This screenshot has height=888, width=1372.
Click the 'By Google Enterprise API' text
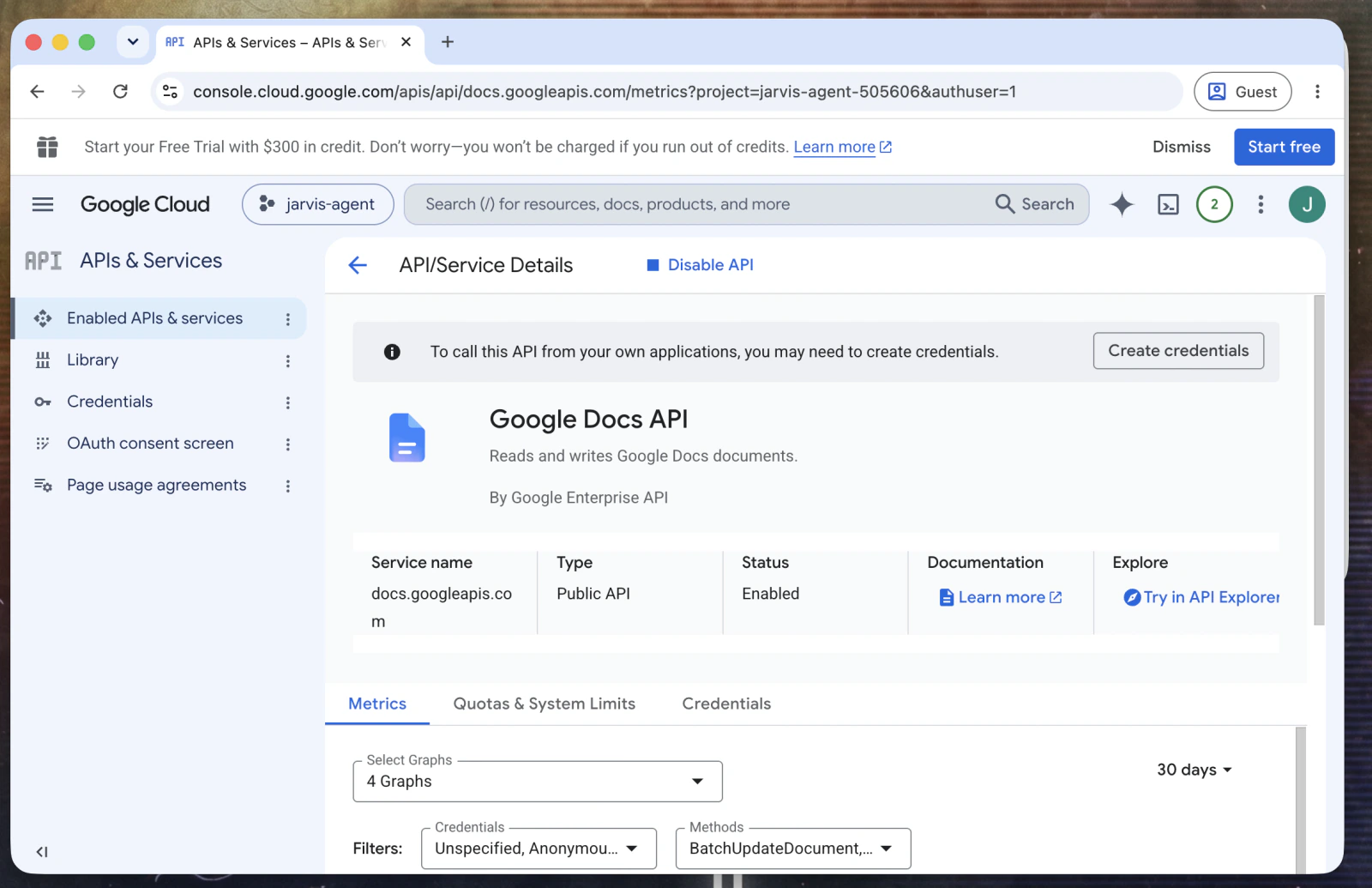[x=579, y=498]
